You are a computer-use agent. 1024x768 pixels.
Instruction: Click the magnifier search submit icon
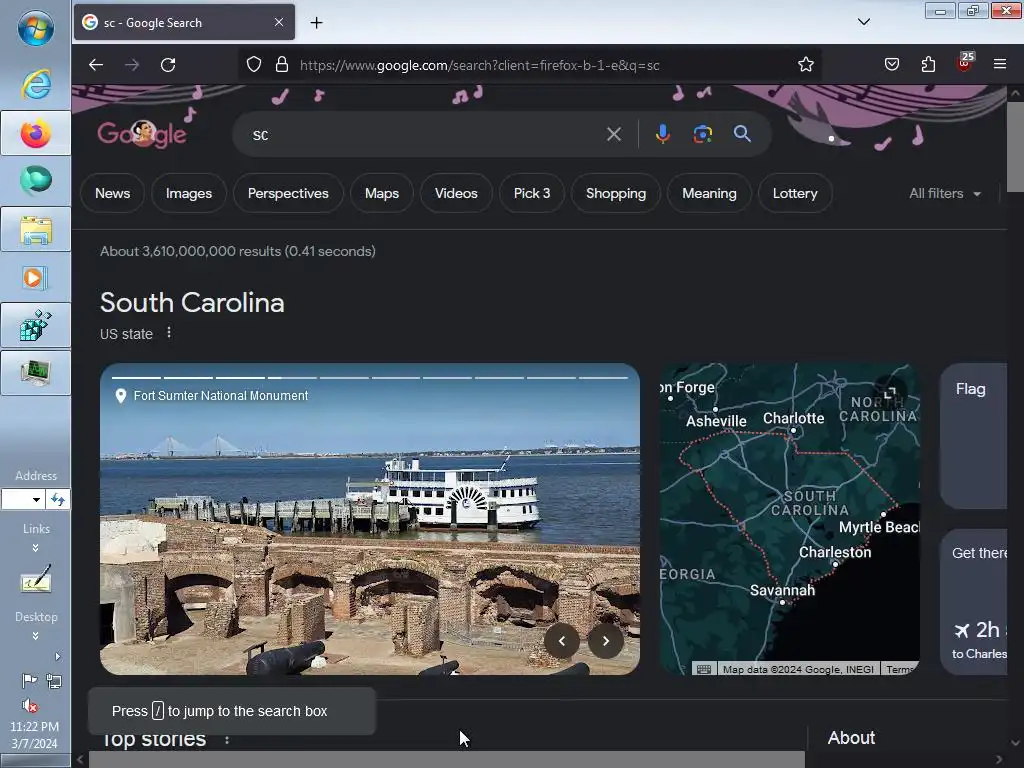click(x=742, y=134)
